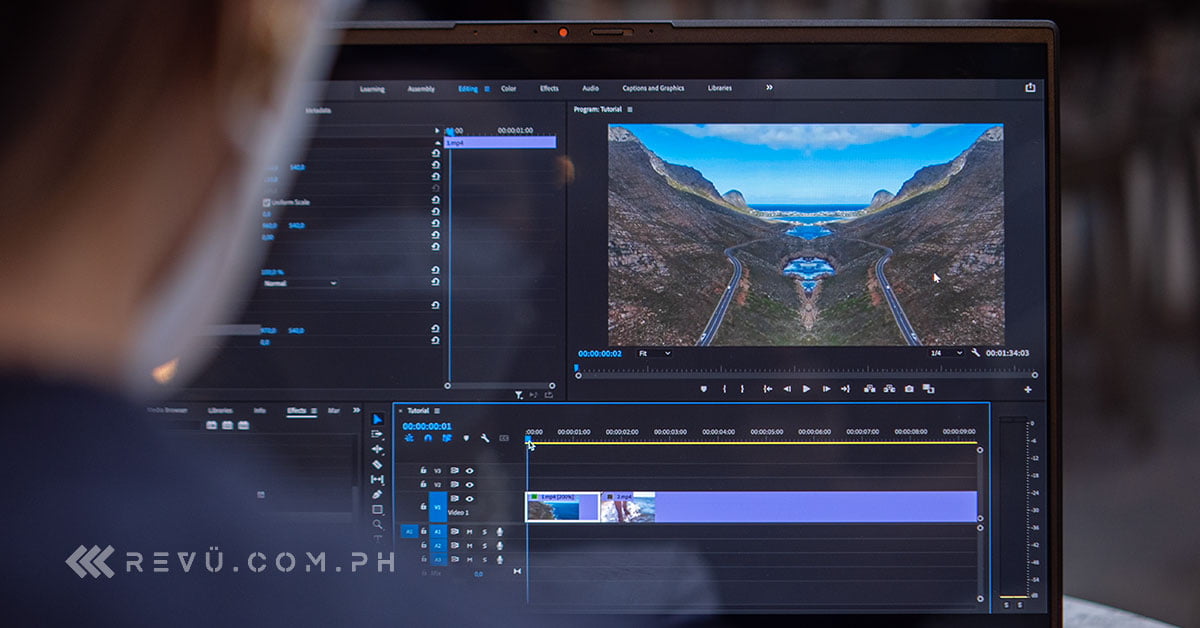Solo audio track A2
This screenshot has height=628, width=1200.
(x=484, y=546)
